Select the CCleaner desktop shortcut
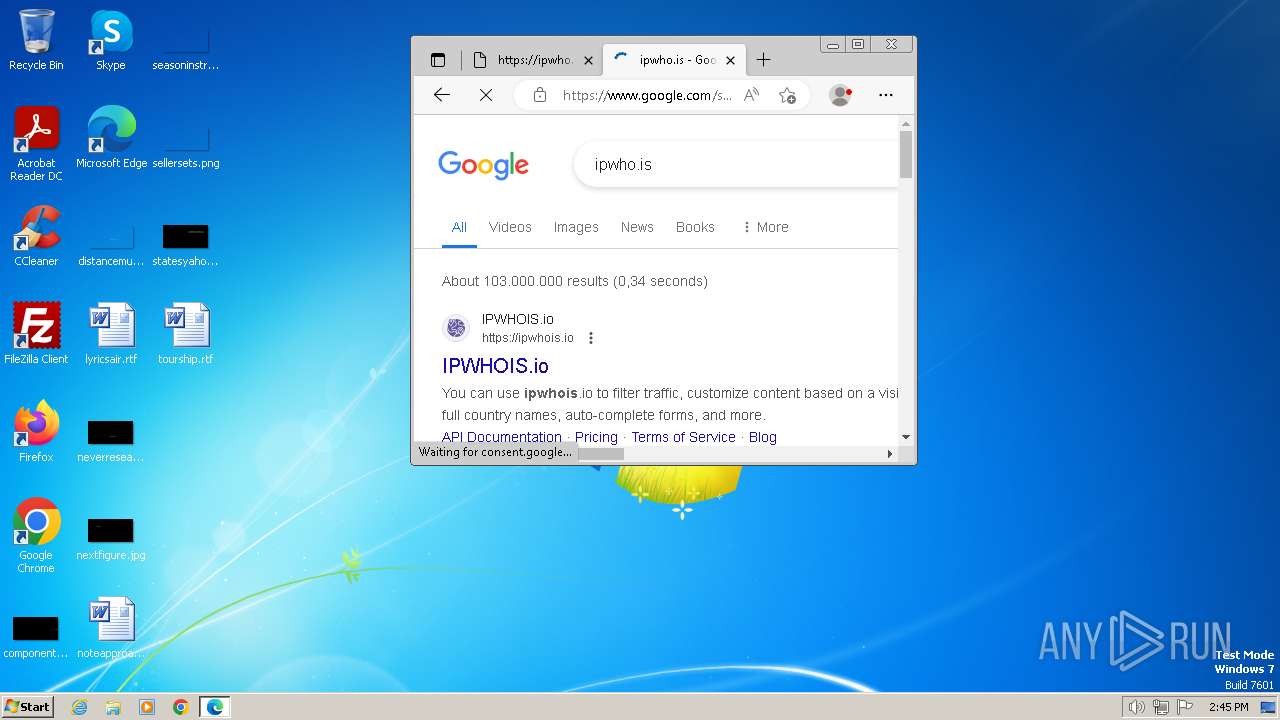The image size is (1280, 720). click(36, 236)
